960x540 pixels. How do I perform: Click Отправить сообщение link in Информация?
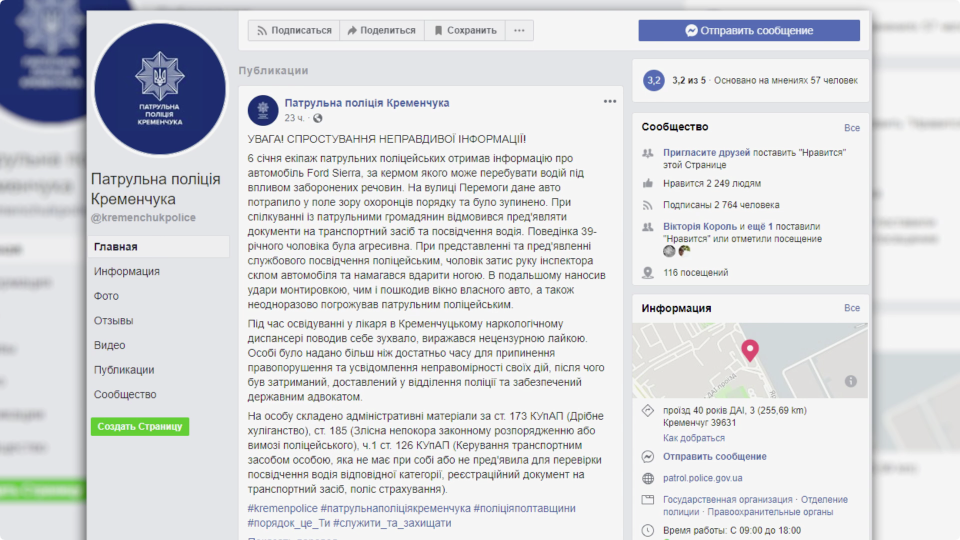click(714, 456)
